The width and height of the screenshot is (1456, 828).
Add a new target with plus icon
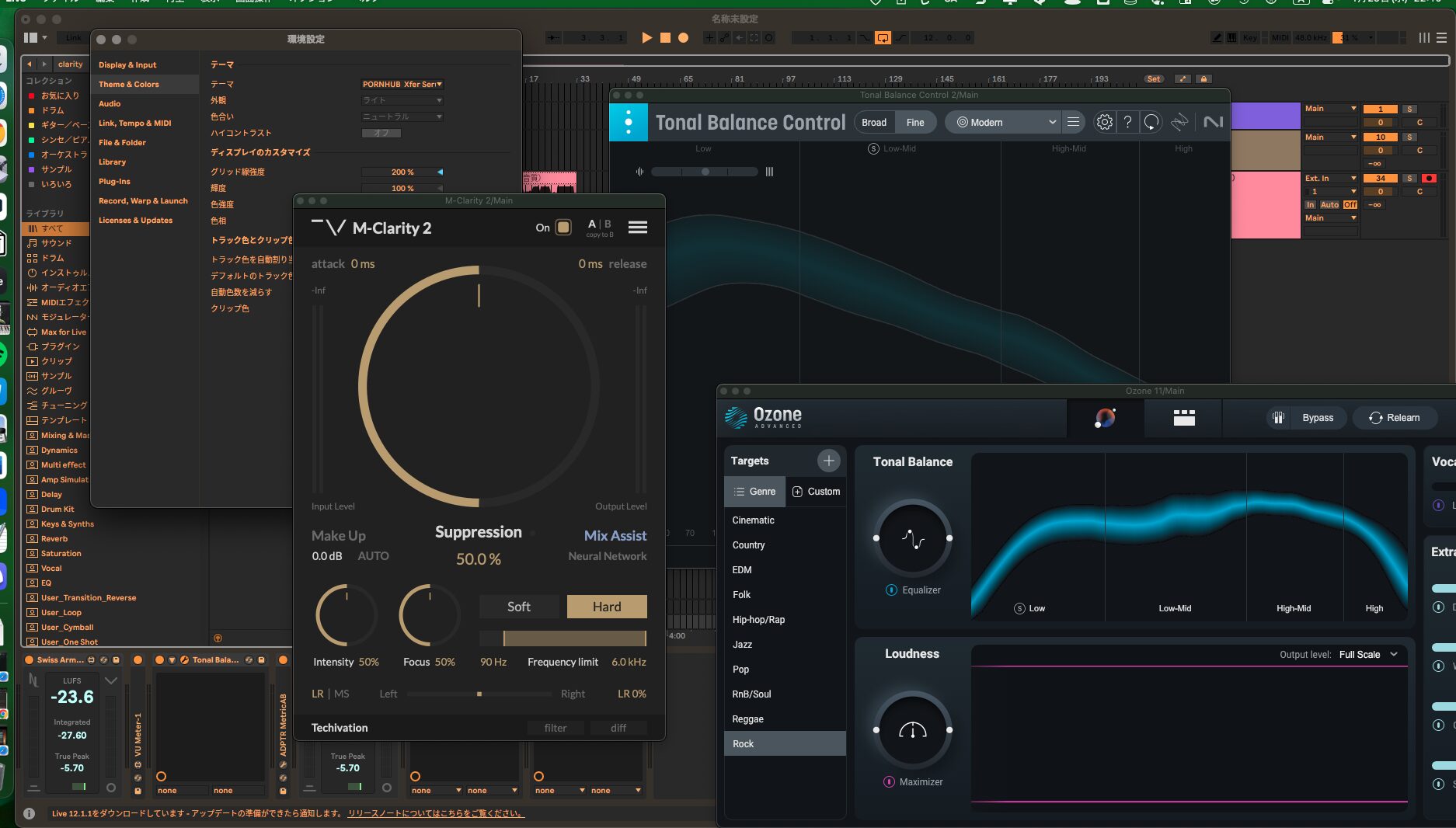click(x=829, y=461)
